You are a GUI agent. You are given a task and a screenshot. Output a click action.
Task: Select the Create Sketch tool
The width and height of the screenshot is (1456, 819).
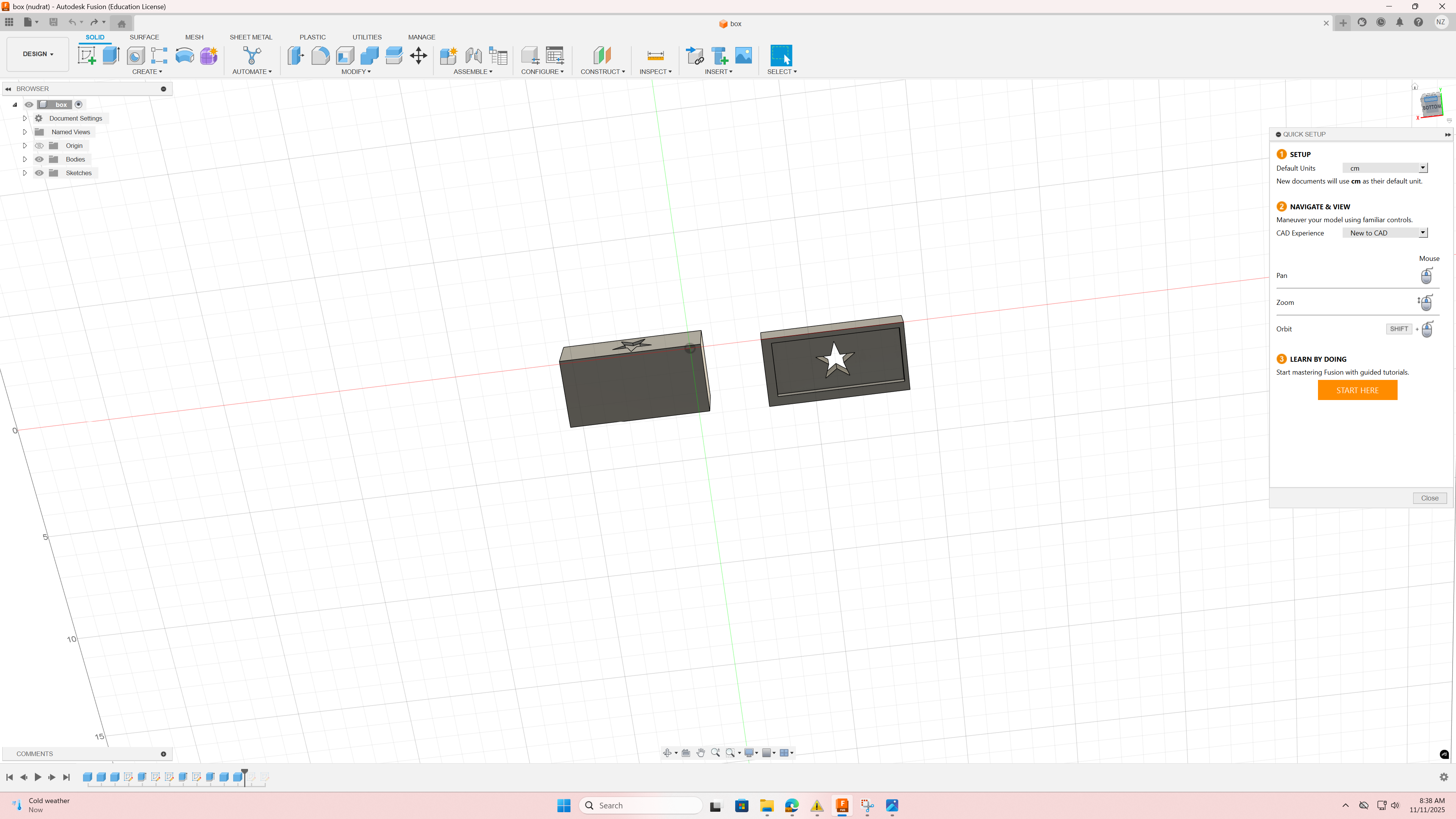(x=86, y=55)
